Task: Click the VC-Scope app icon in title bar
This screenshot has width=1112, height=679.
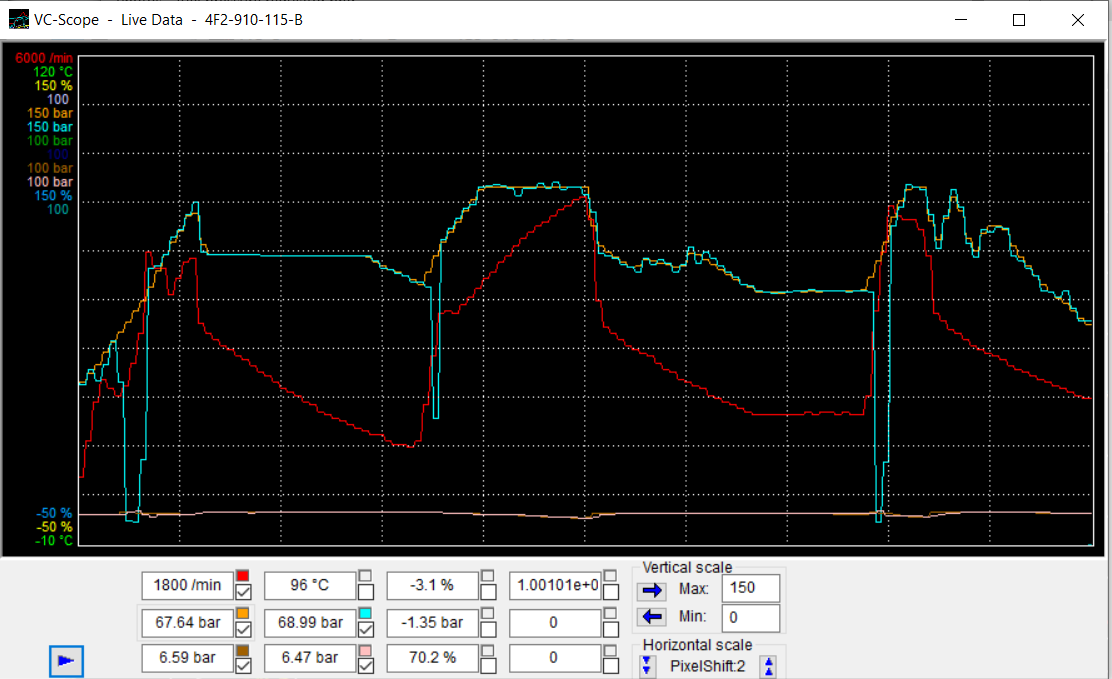Action: (x=18, y=19)
